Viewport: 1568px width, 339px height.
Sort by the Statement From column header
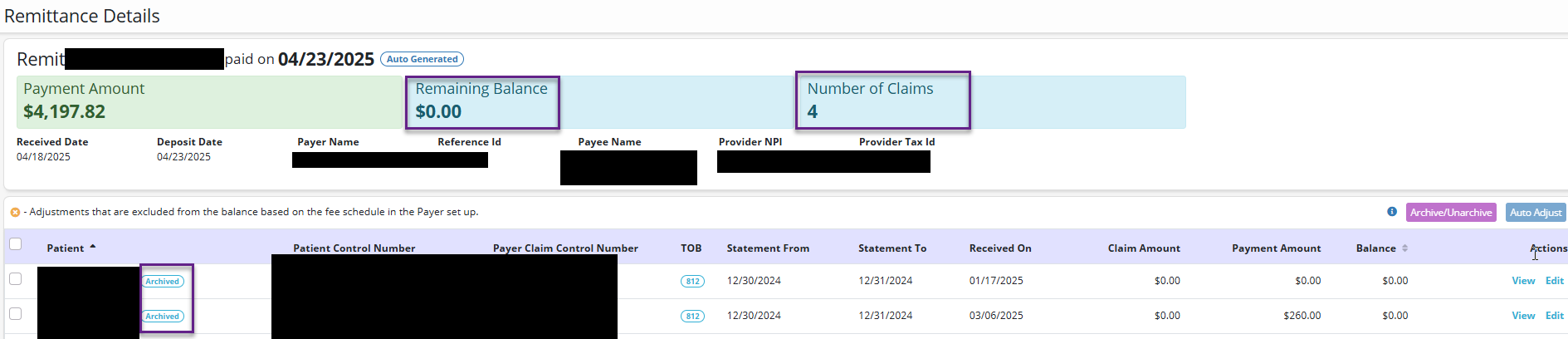coord(768,248)
